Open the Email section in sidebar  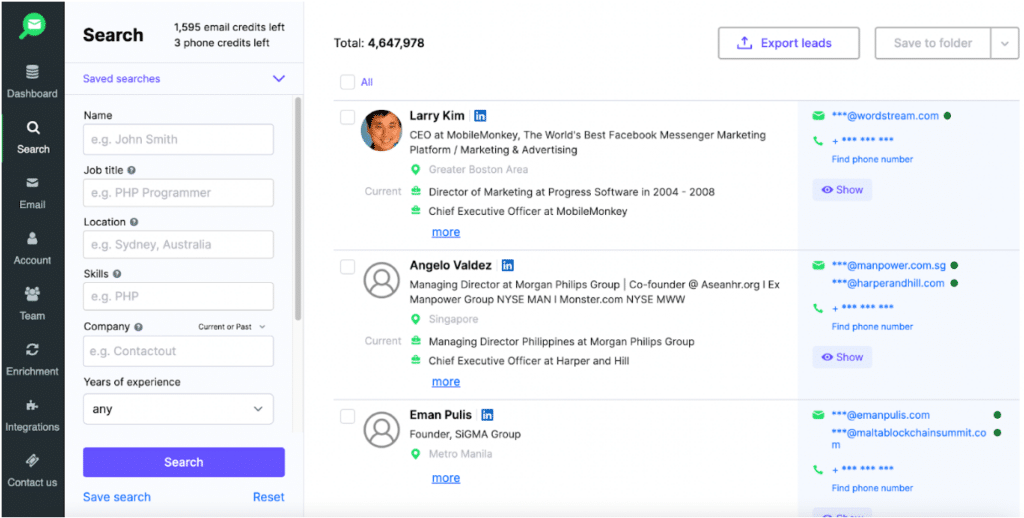32,192
